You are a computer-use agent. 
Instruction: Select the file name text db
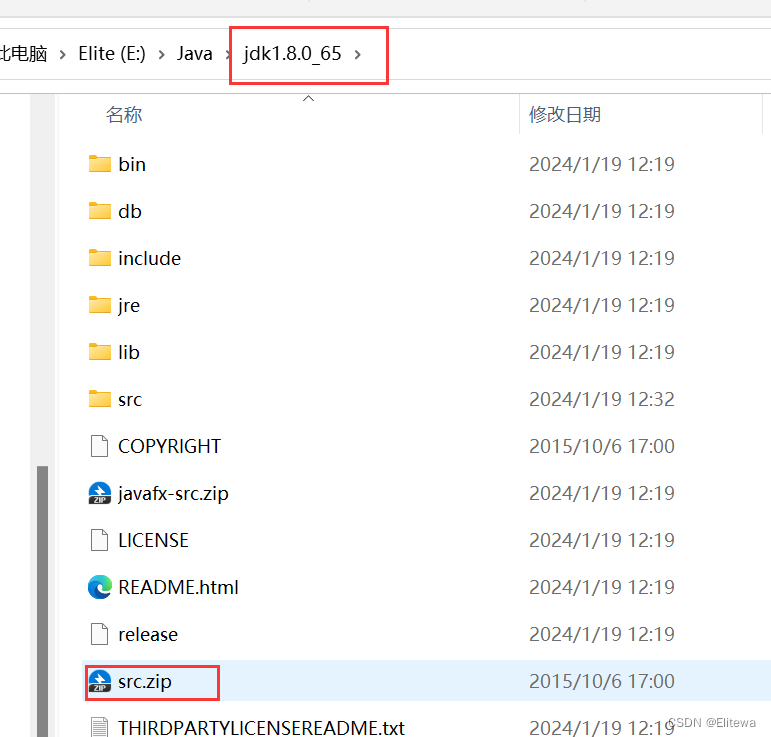pos(130,211)
